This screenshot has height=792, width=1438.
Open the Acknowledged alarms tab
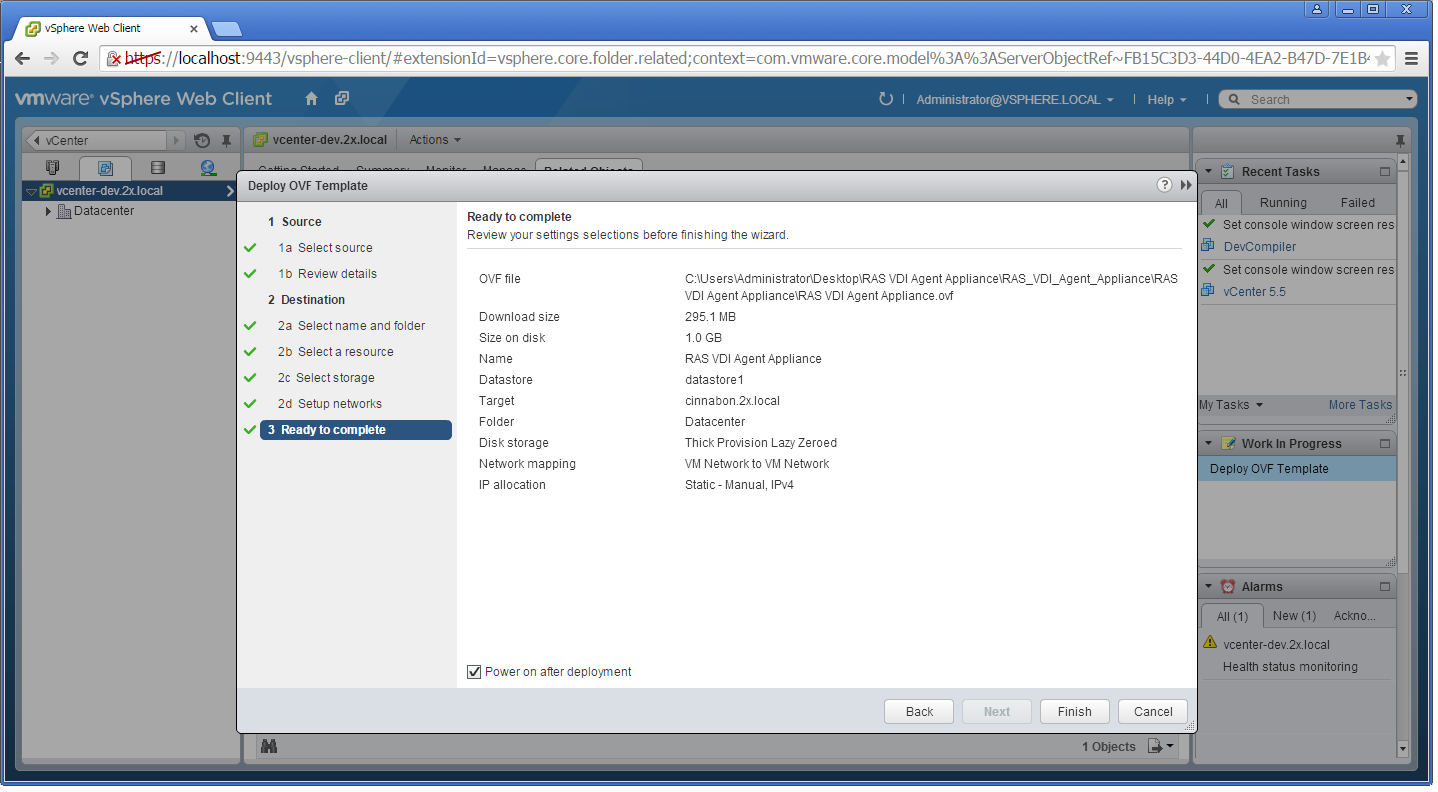click(1355, 616)
